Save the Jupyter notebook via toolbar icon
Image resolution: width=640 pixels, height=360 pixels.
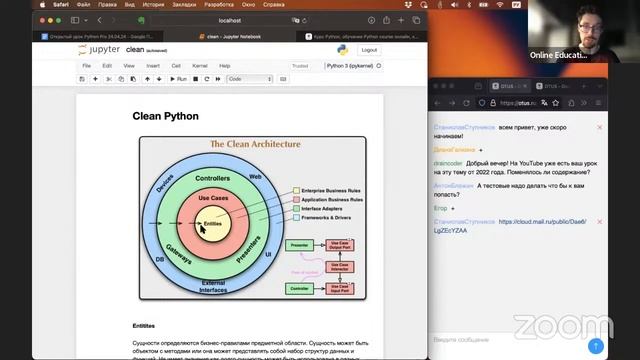pyautogui.click(x=82, y=79)
